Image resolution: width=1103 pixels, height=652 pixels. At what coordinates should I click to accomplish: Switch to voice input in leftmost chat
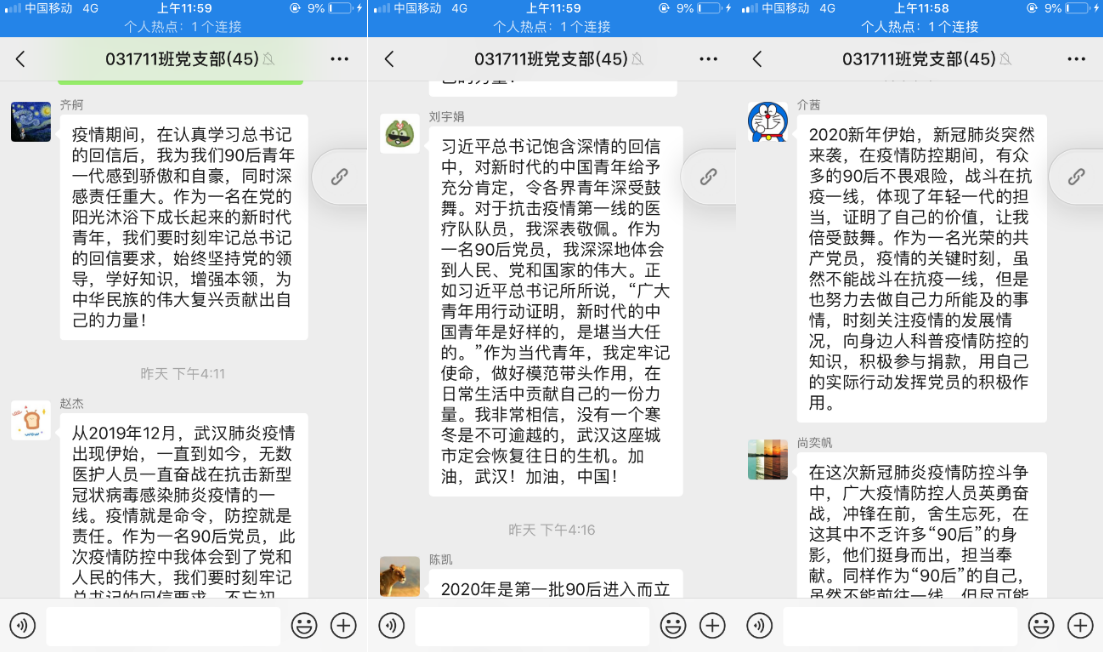[23, 626]
